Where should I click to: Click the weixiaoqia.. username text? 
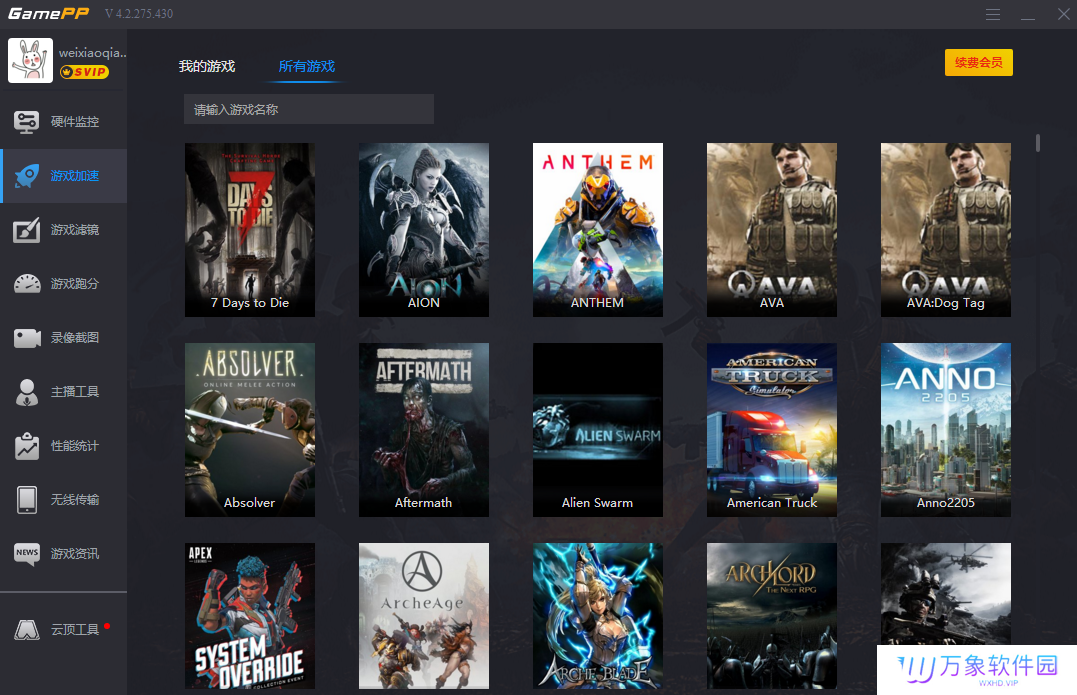click(93, 52)
